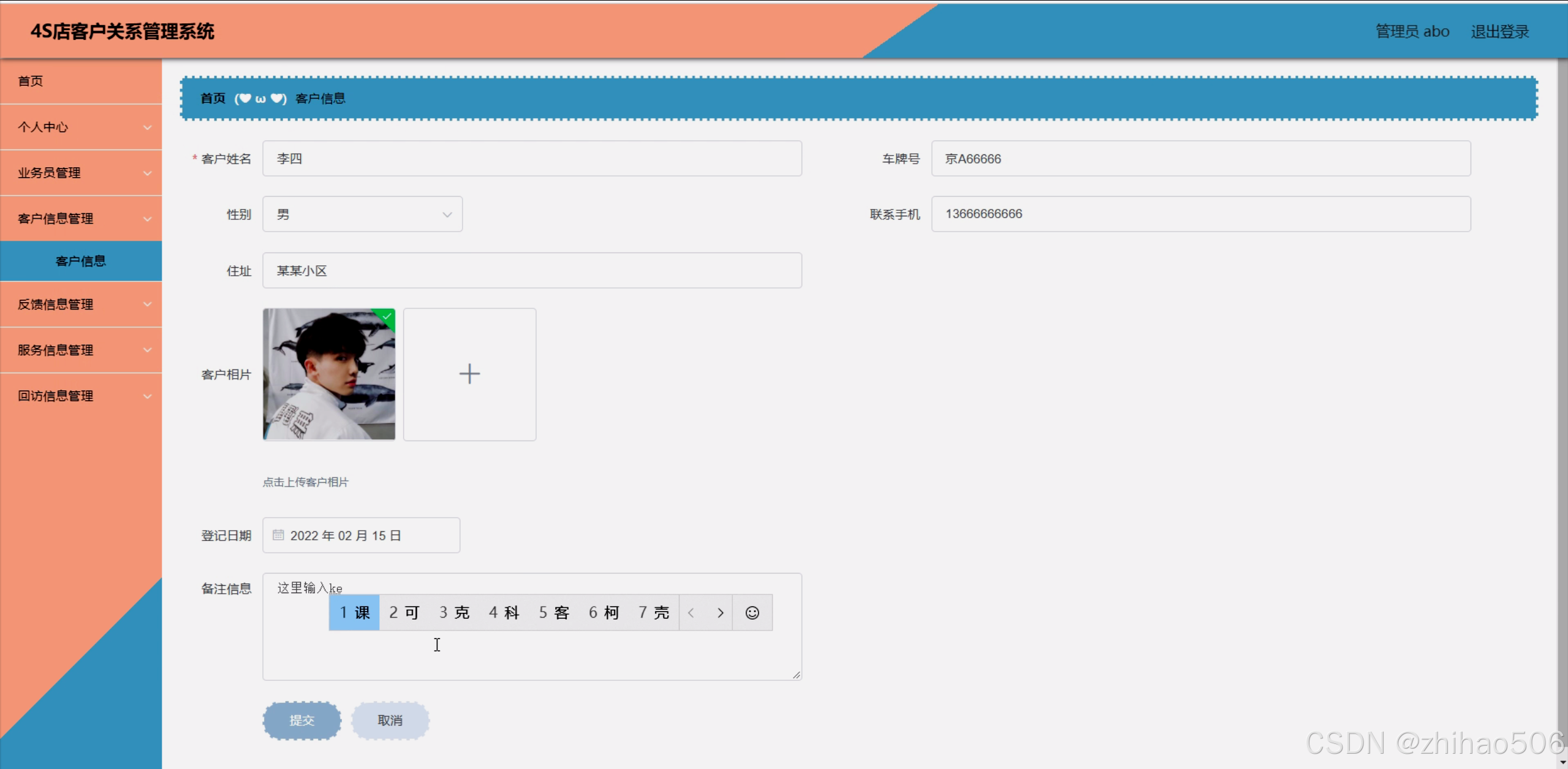The height and width of the screenshot is (769, 1568).
Task: Click the green checkmark on the uploaded photo
Action: (x=387, y=316)
